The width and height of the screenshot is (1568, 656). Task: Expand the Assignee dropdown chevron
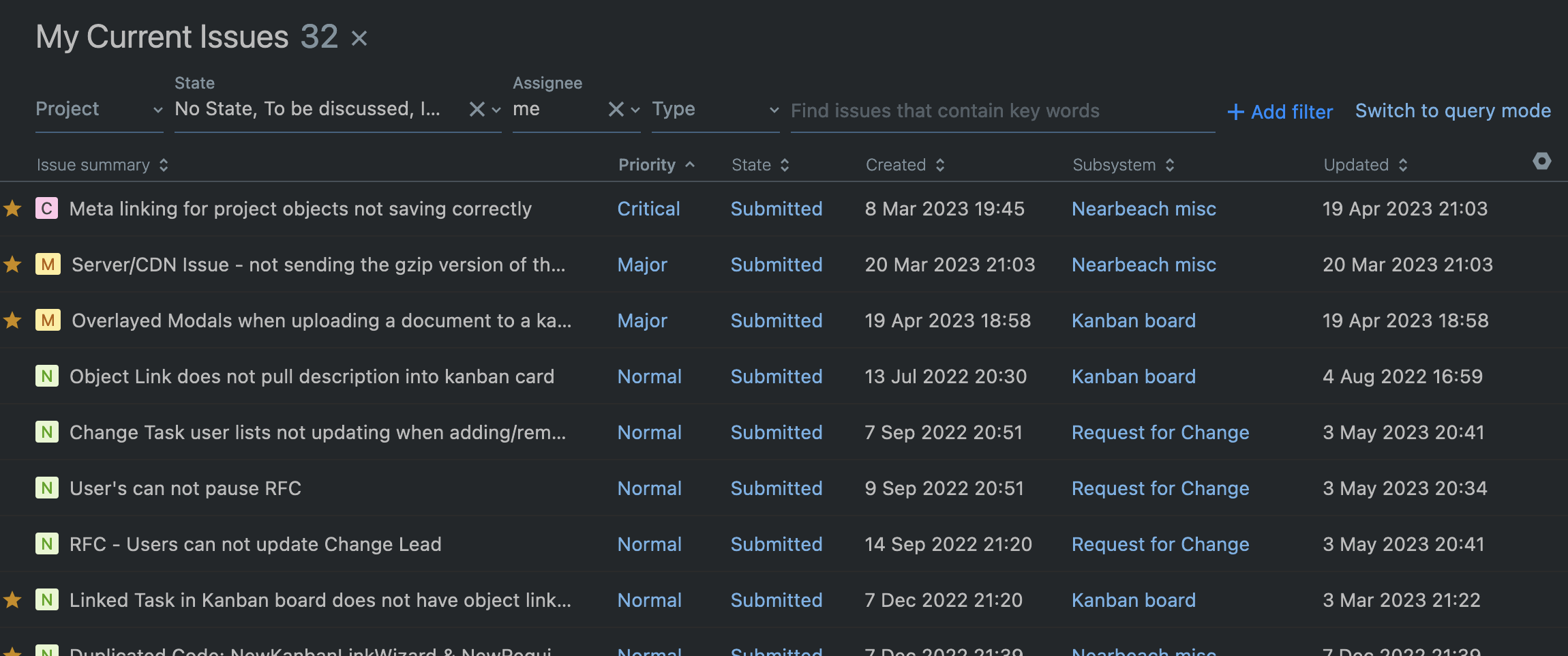[x=635, y=110]
